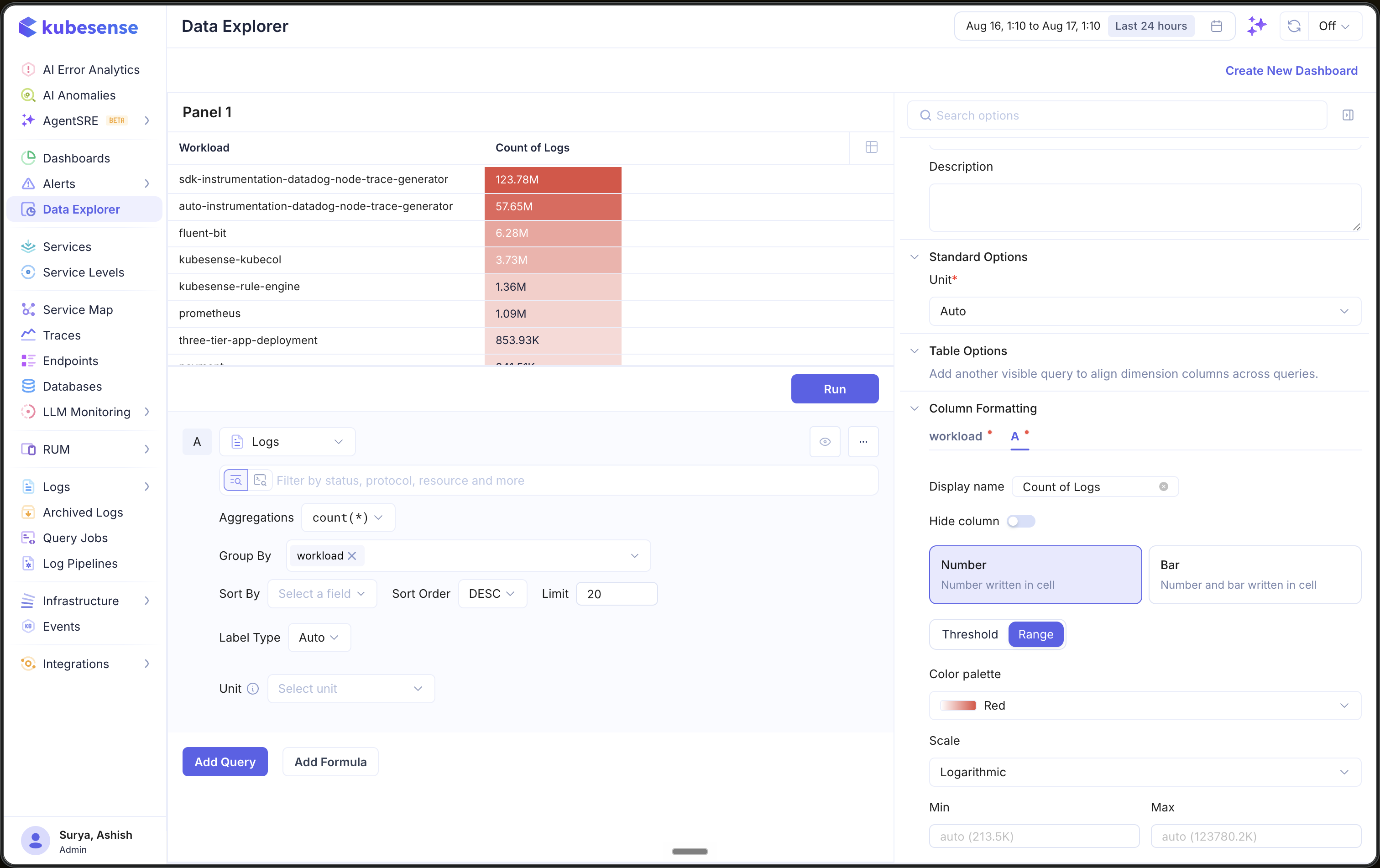
Task: Open the table column settings icon
Action: point(871,147)
